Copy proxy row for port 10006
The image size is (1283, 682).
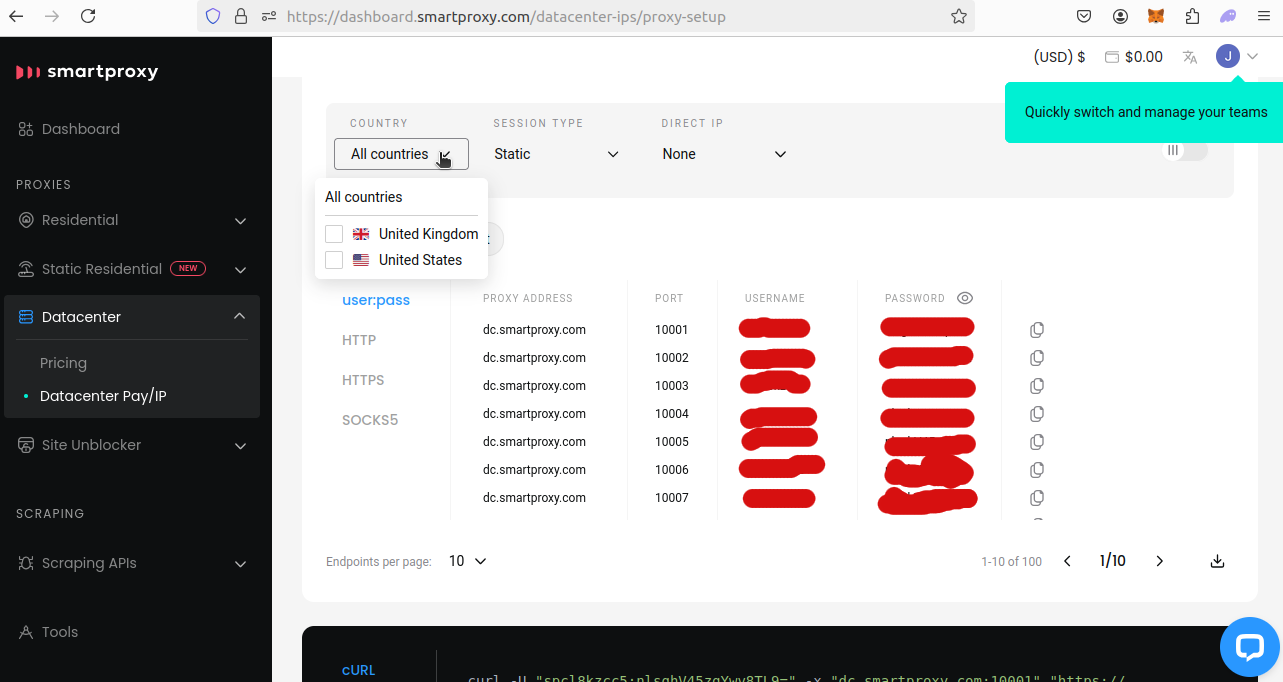[x=1037, y=469]
